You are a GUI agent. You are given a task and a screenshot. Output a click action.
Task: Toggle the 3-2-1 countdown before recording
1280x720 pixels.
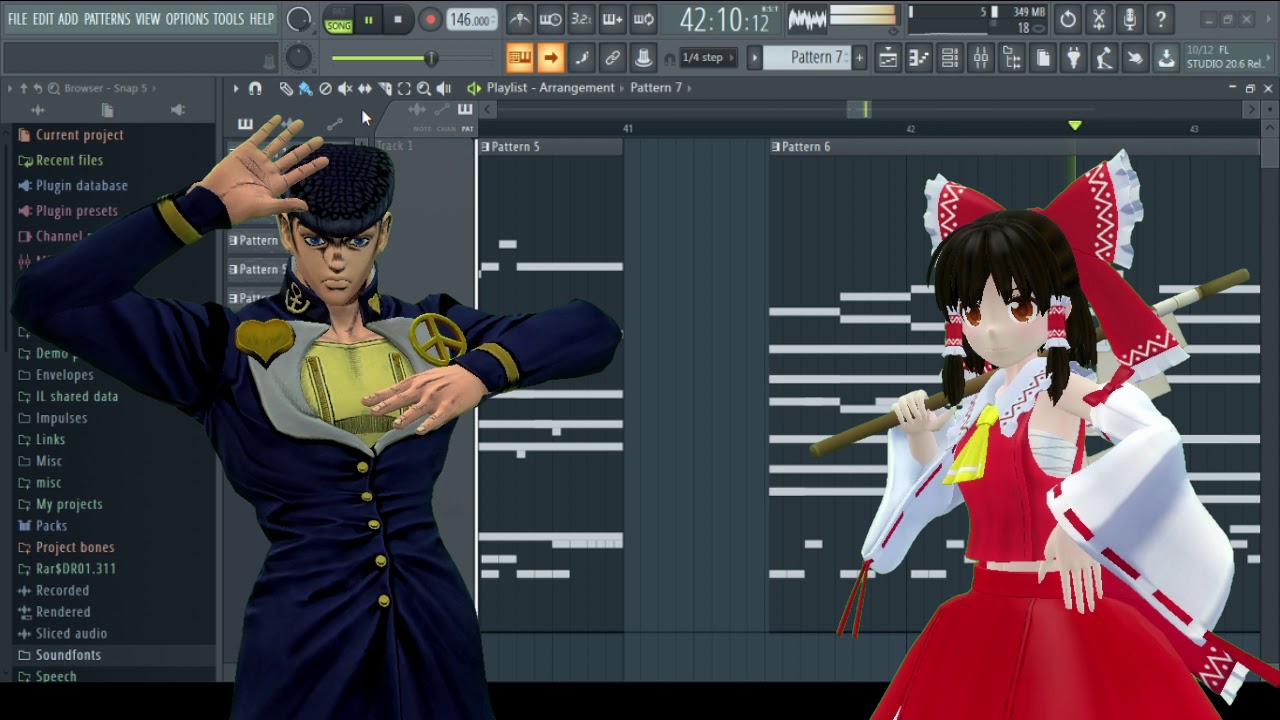coord(581,19)
